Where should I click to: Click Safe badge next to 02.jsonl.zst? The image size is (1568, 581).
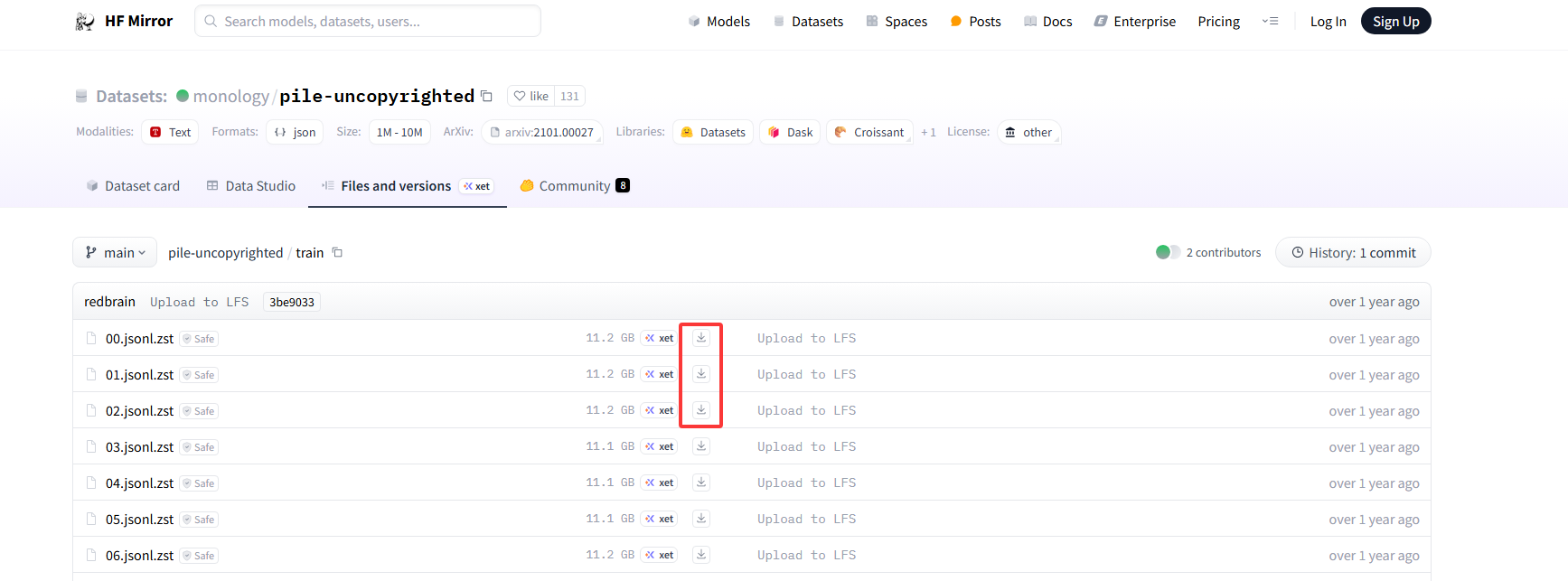(199, 411)
